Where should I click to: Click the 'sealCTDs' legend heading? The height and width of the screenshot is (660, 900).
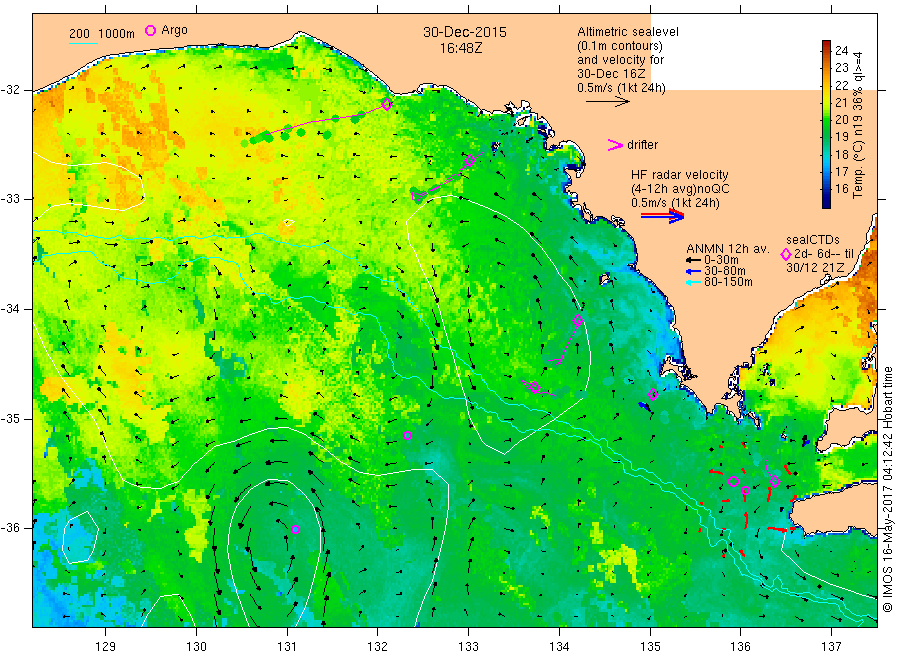[813, 240]
